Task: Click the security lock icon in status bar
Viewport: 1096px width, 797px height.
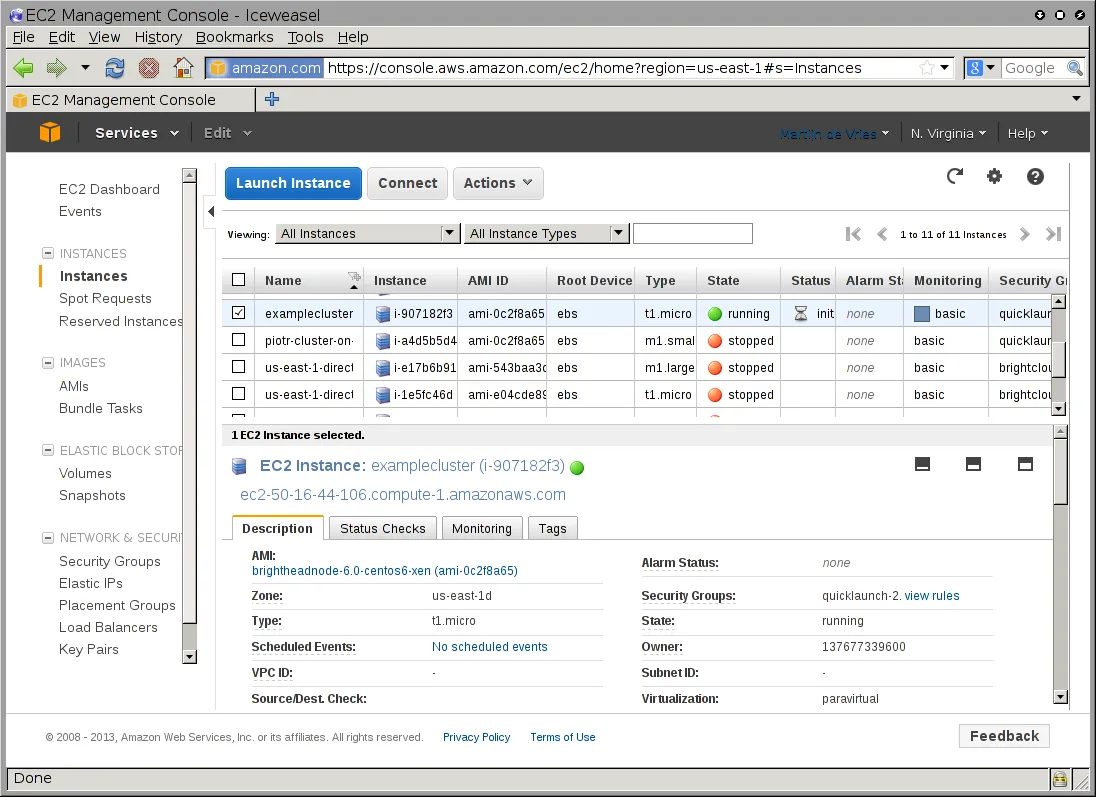Action: pos(1060,778)
